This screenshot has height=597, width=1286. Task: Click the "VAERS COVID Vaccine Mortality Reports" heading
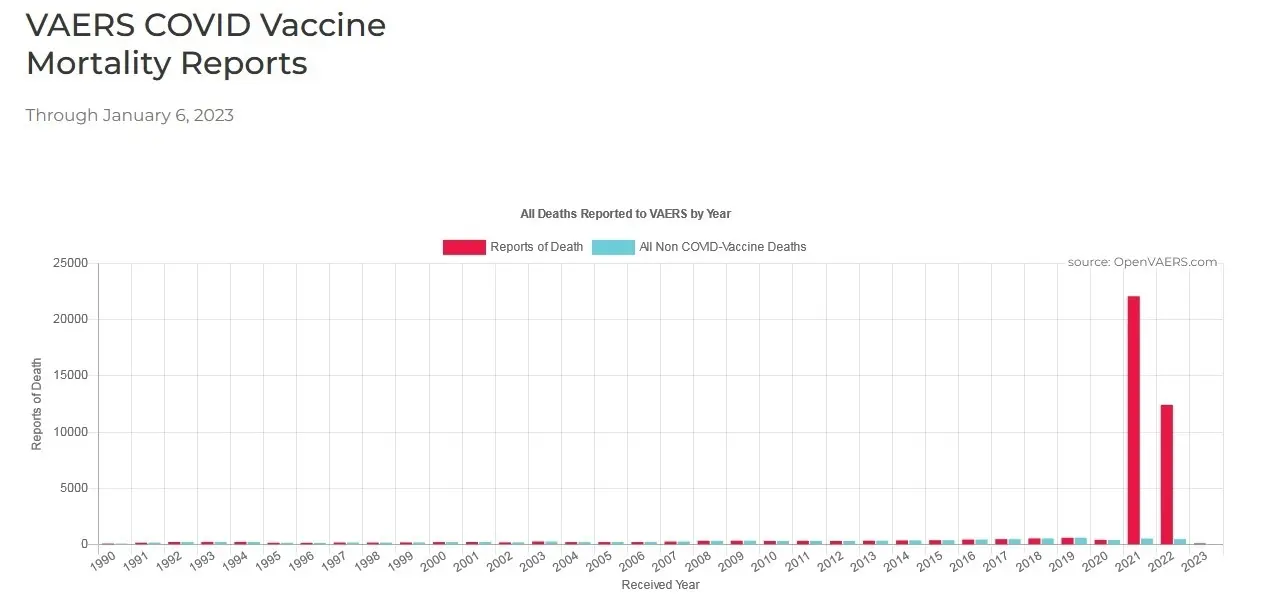205,44
